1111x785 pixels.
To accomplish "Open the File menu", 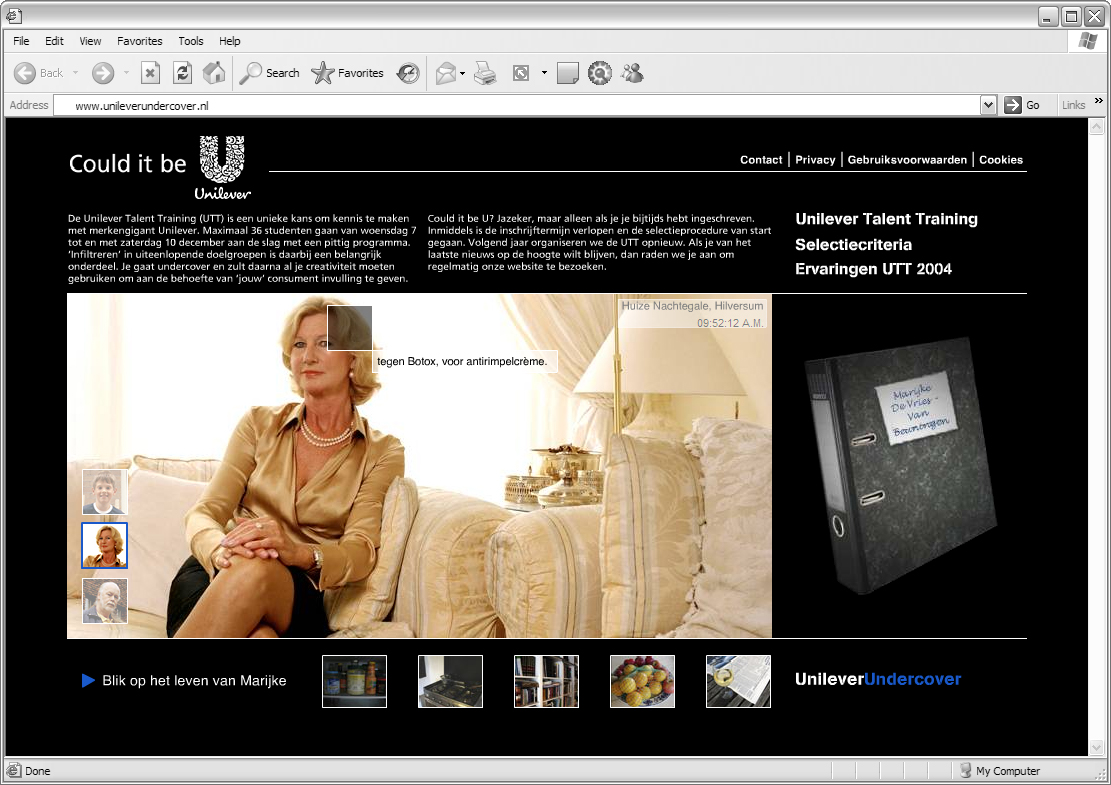I will 21,41.
